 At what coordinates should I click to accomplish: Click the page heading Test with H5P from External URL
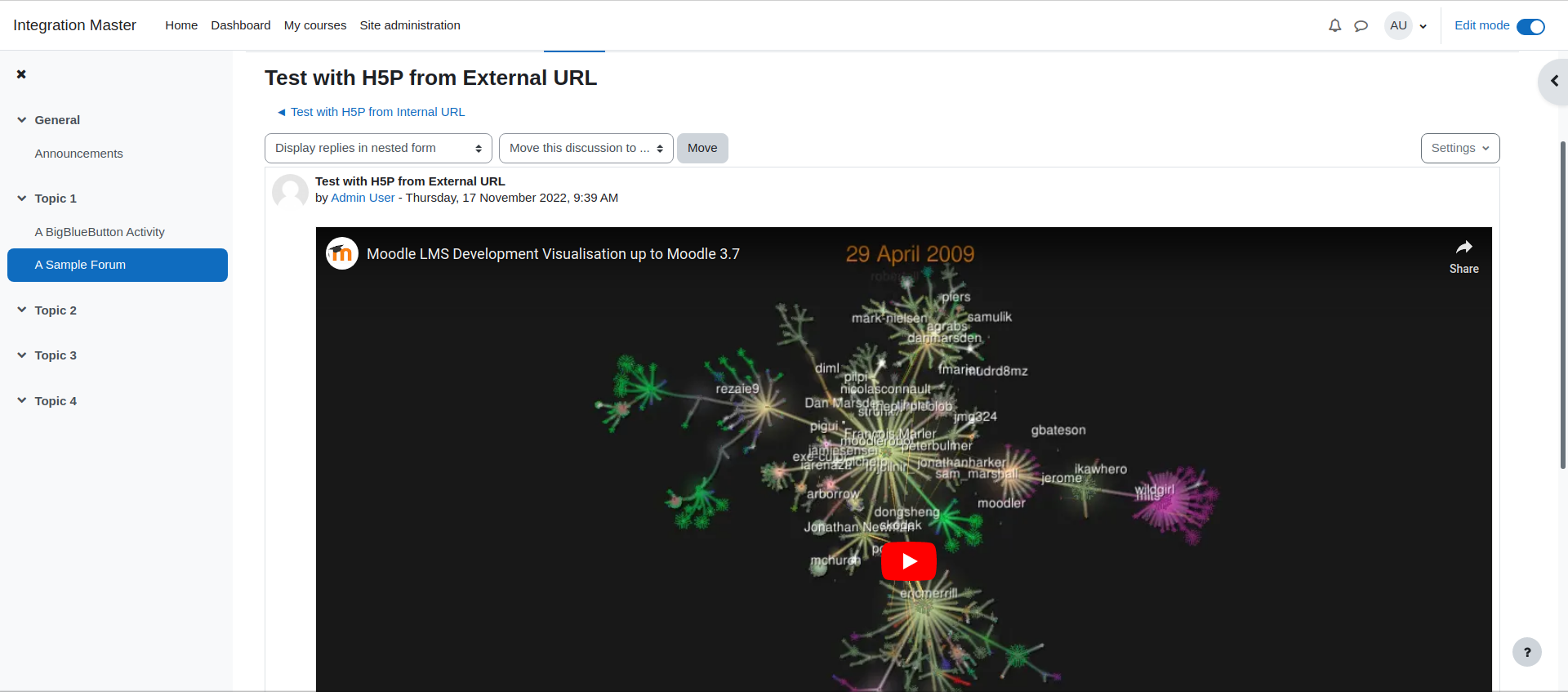430,78
